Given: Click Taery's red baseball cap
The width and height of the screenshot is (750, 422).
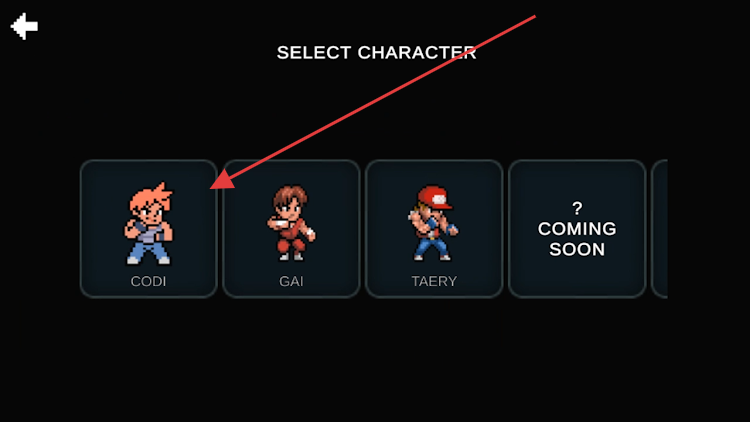Looking at the screenshot, I should coord(434,197).
